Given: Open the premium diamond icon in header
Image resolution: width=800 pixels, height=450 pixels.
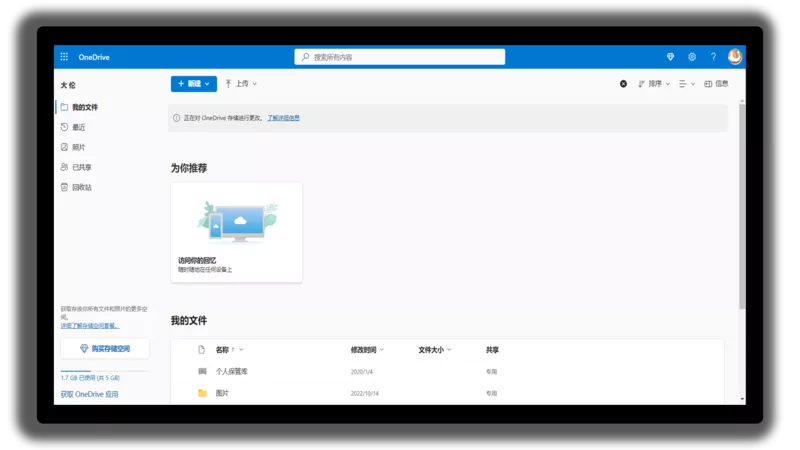Looking at the screenshot, I should (670, 57).
